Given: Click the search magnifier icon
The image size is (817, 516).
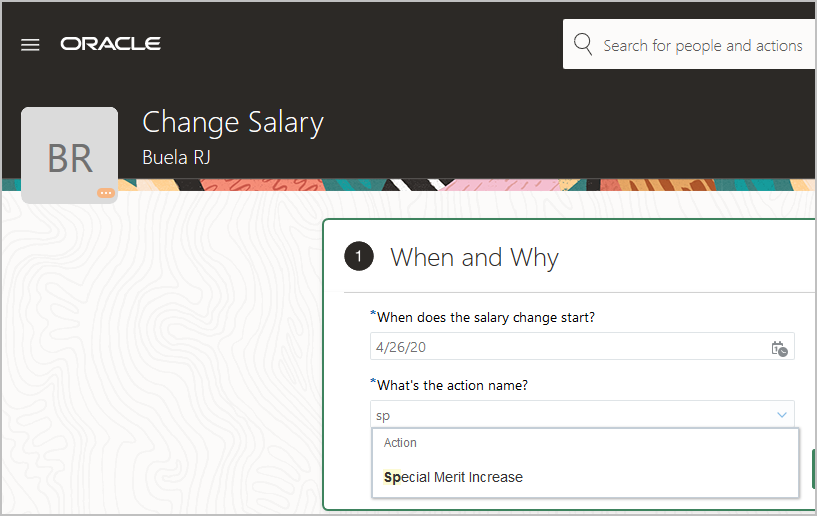Looking at the screenshot, I should click(583, 45).
